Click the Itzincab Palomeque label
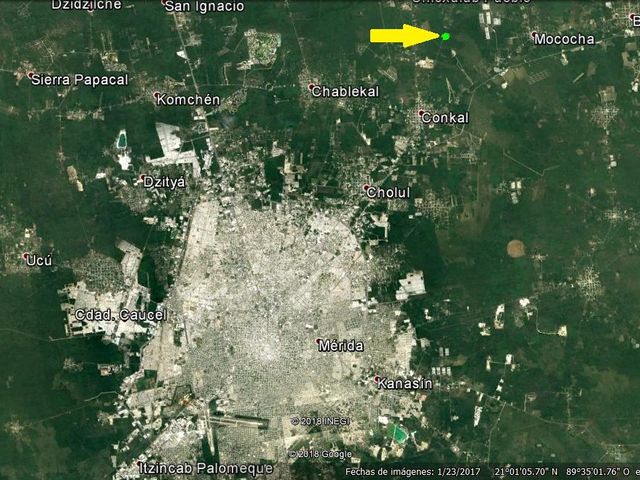 pos(206,468)
